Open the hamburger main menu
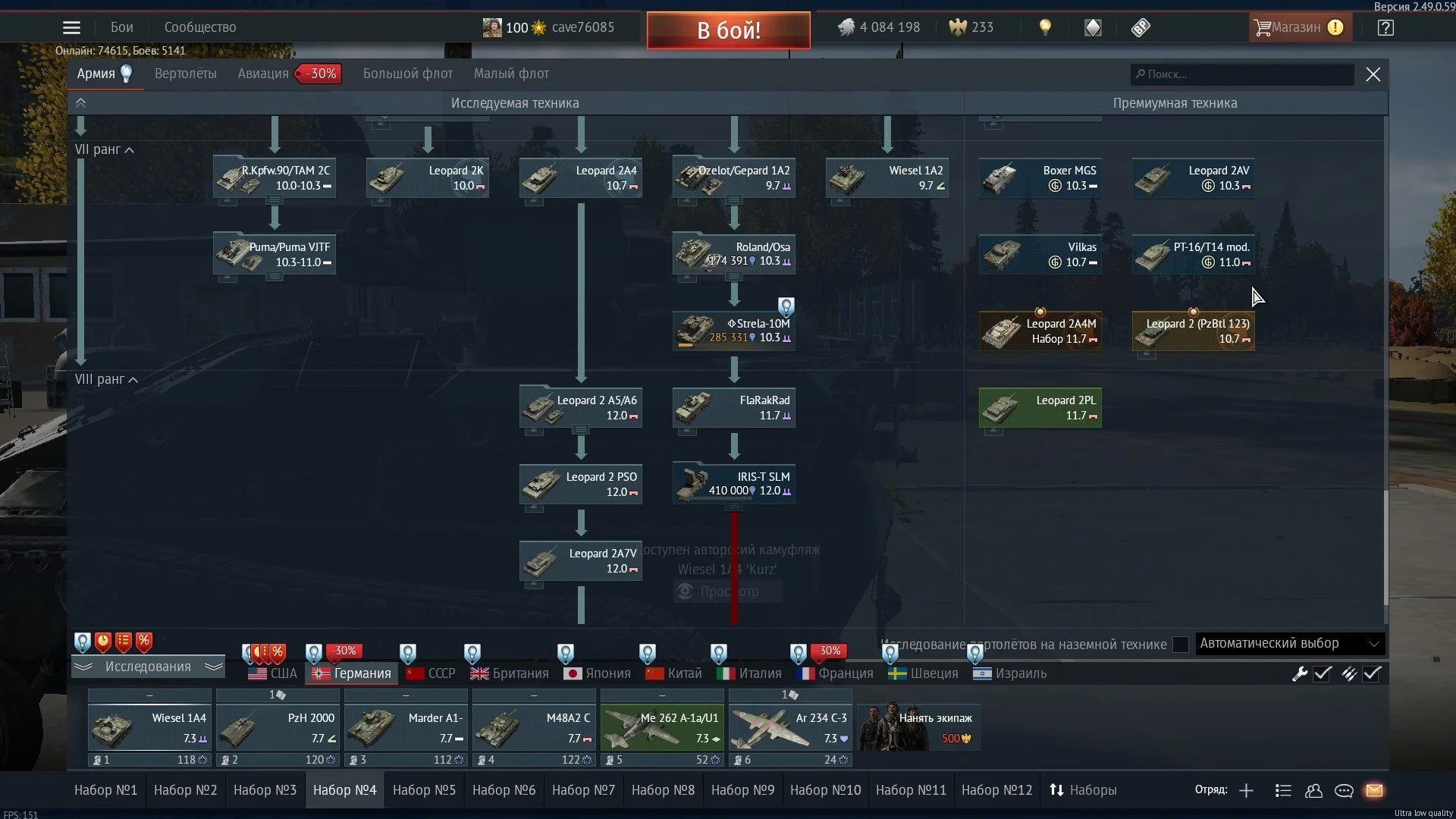Image resolution: width=1456 pixels, height=819 pixels. (x=71, y=27)
